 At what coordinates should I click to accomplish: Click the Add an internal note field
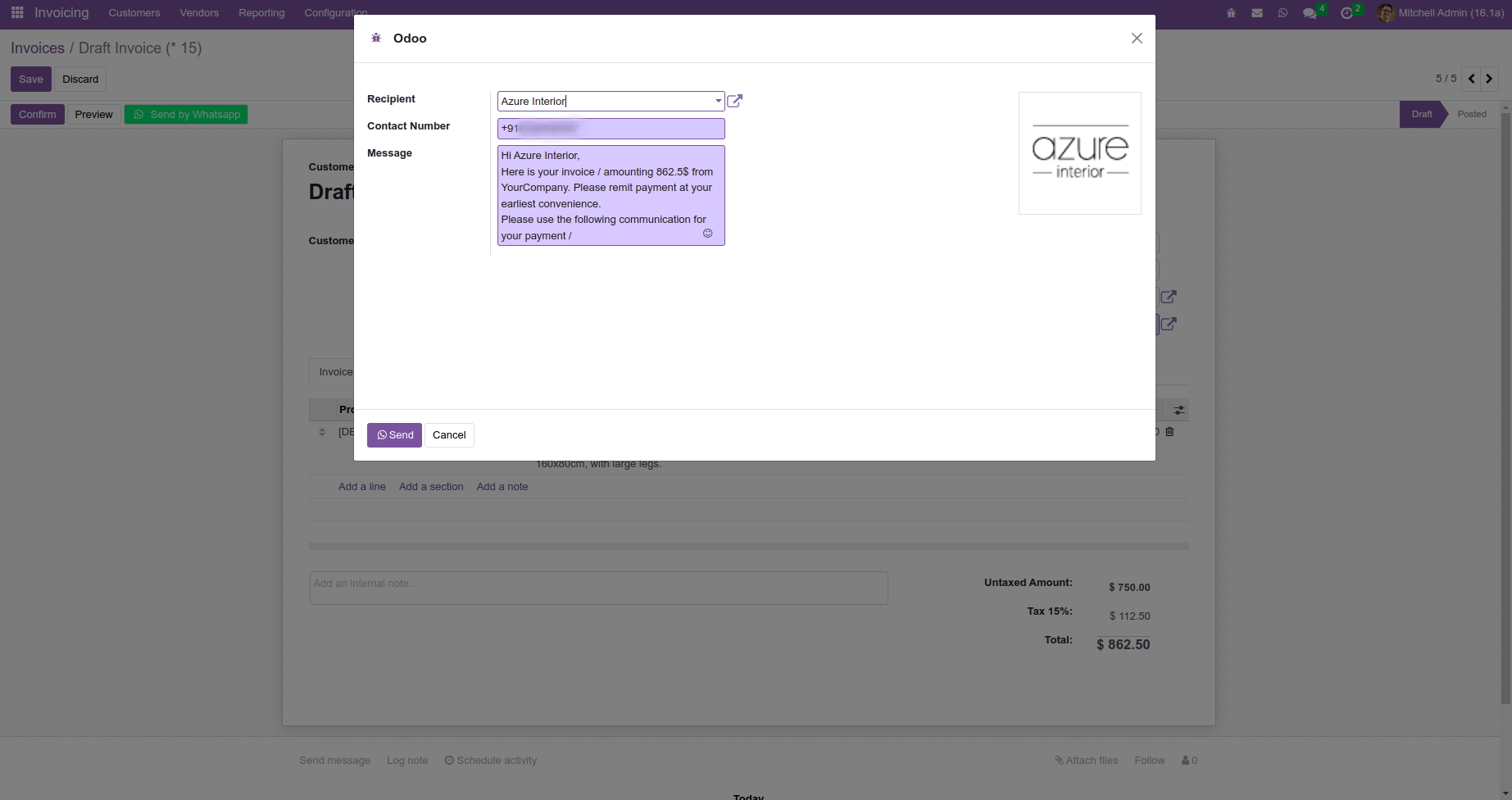click(599, 589)
